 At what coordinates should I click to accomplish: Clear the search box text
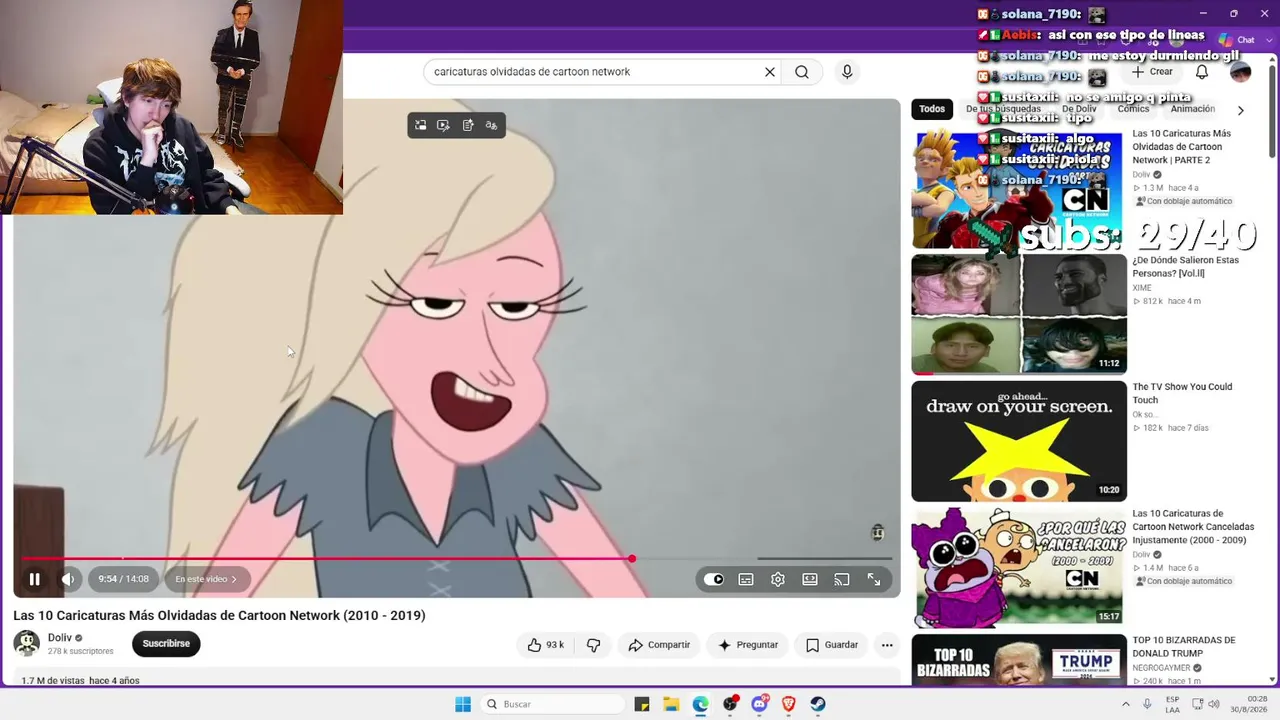click(x=770, y=72)
